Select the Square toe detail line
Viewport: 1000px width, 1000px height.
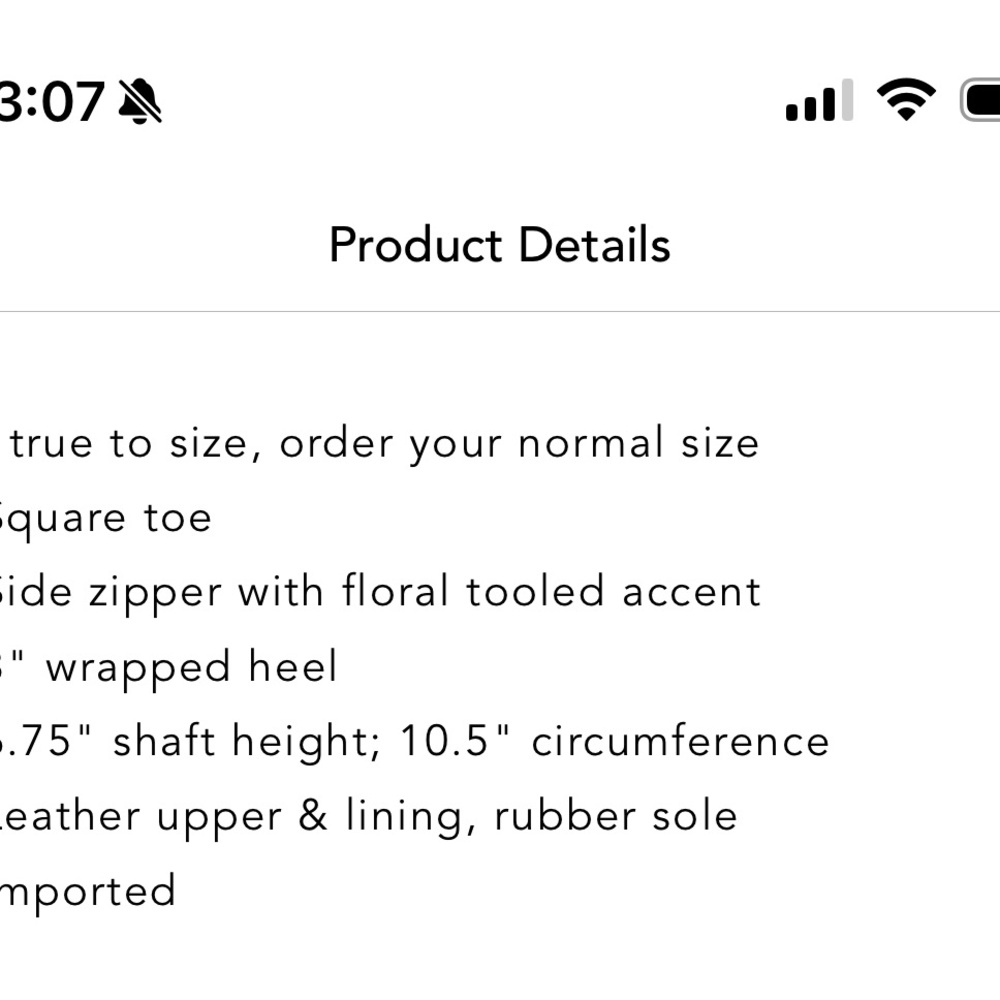pos(104,518)
